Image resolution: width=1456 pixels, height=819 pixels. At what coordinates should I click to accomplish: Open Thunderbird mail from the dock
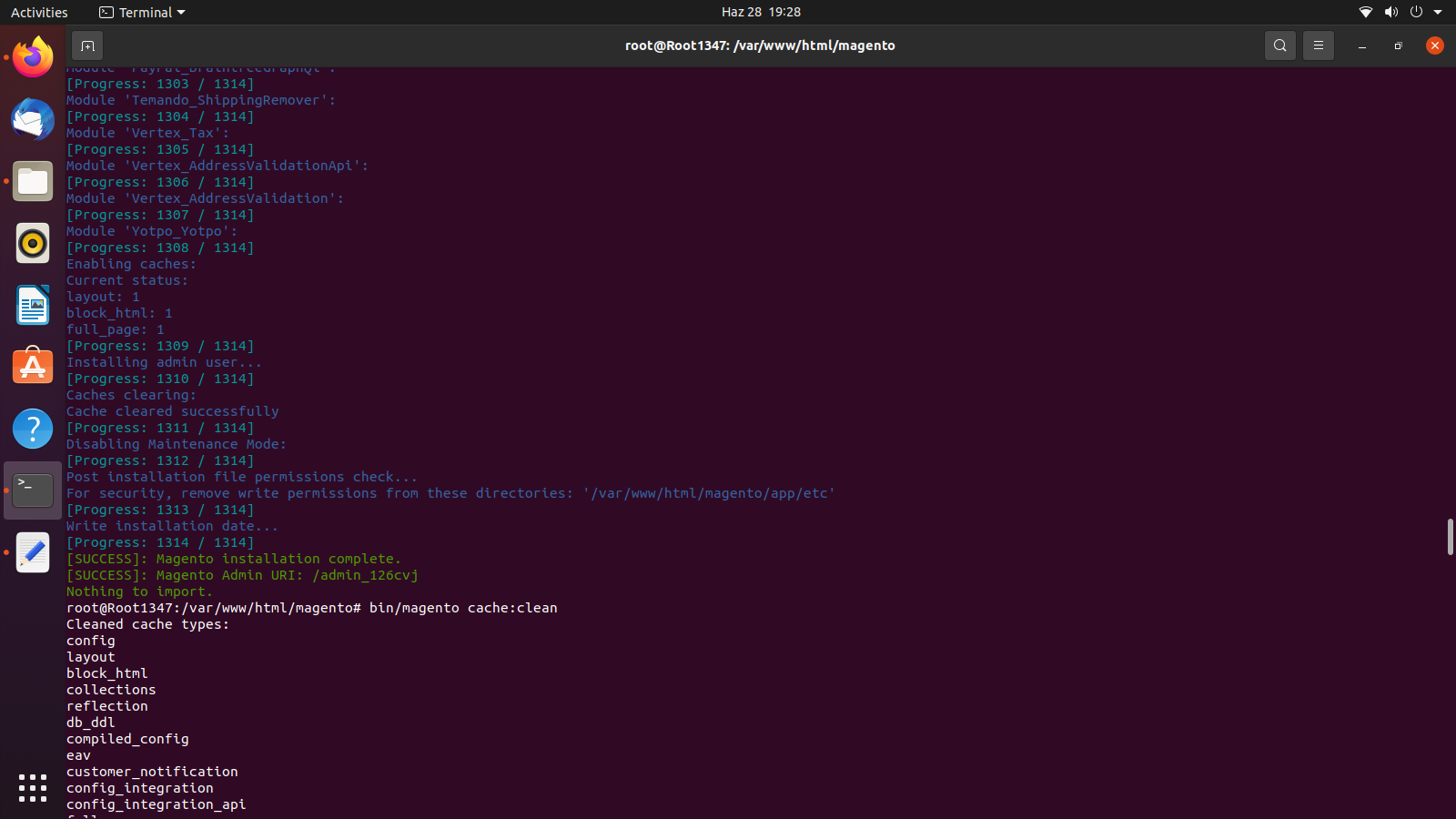(x=33, y=120)
